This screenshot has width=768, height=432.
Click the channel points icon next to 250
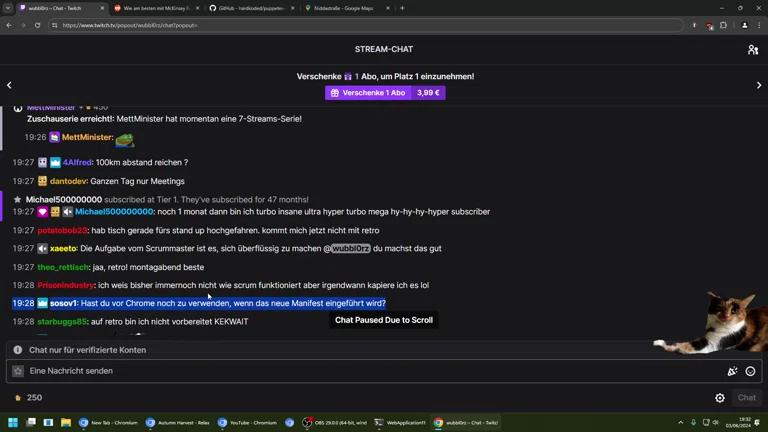click(x=17, y=398)
